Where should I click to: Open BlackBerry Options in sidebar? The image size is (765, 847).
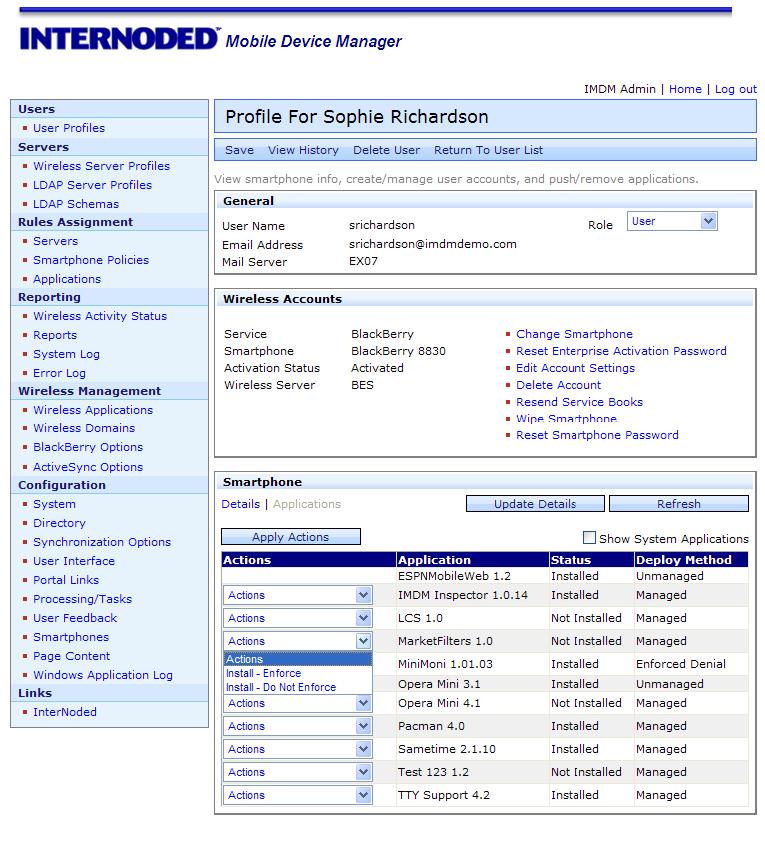pyautogui.click(x=88, y=447)
